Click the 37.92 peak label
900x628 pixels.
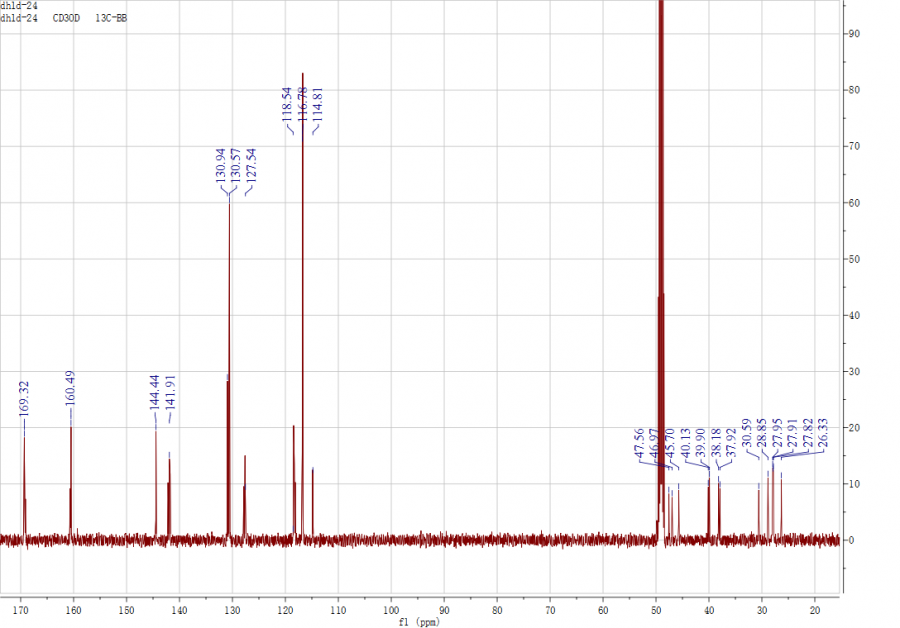pyautogui.click(x=731, y=443)
